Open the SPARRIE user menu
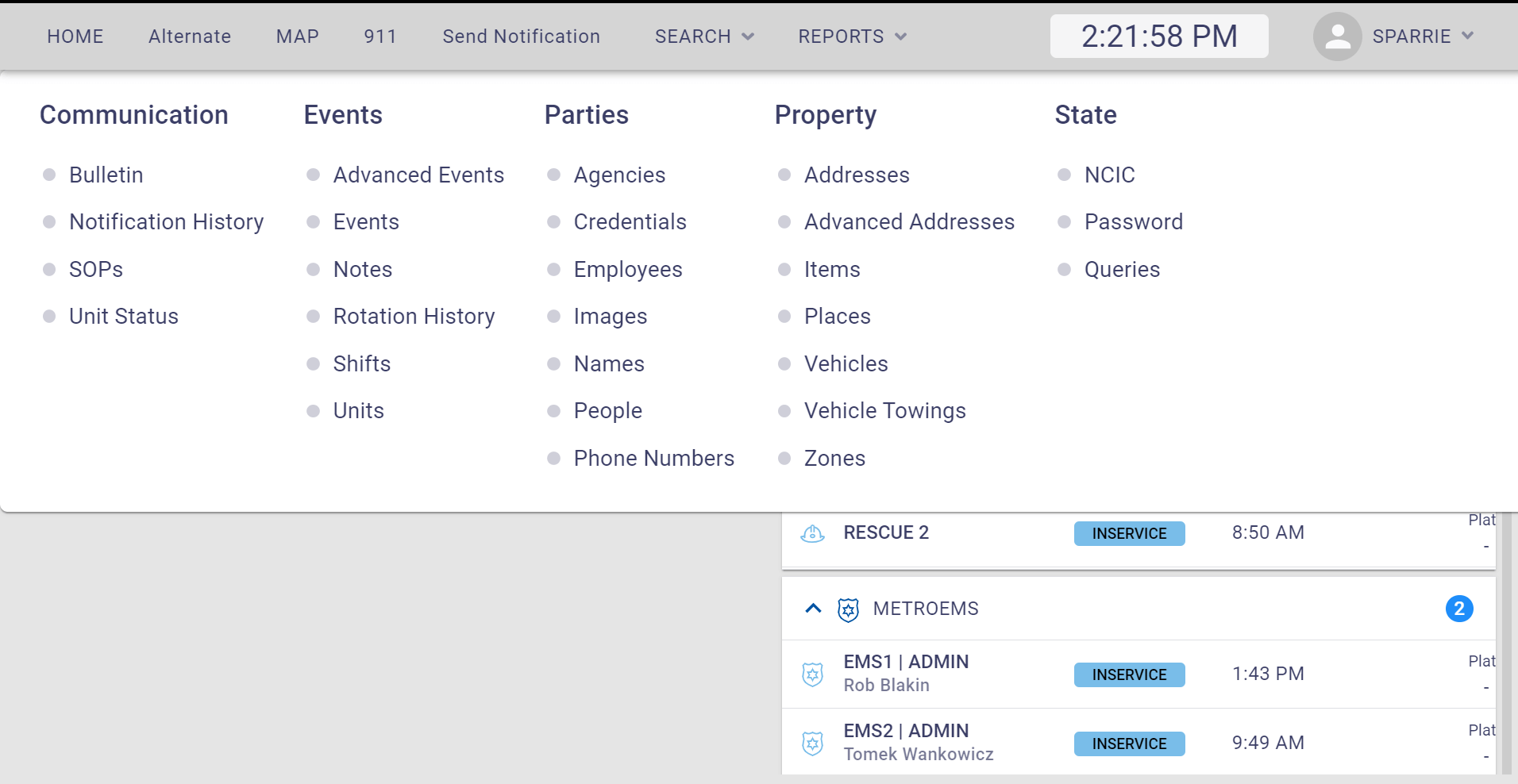This screenshot has width=1518, height=784. (1423, 37)
